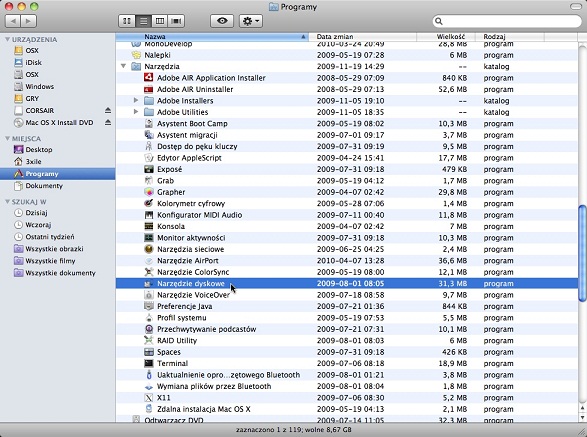The image size is (587, 437).
Task: Switch to list view mode
Action: coord(143,21)
